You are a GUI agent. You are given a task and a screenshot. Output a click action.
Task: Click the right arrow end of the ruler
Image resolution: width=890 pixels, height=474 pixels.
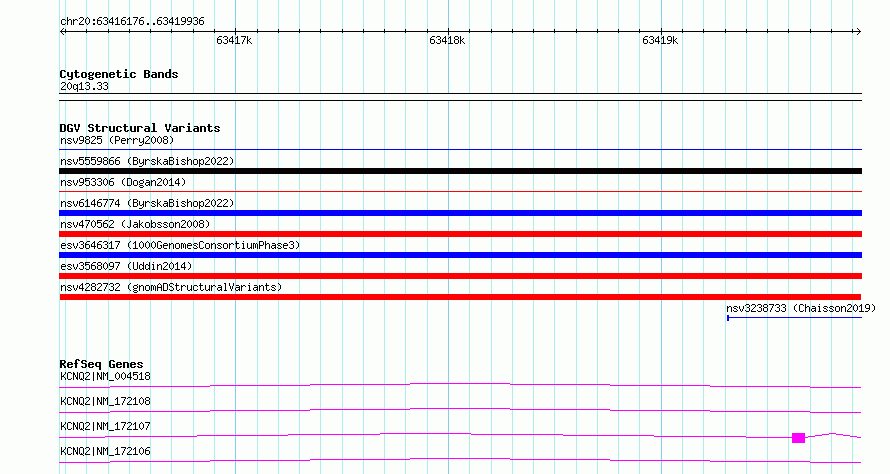[858, 32]
